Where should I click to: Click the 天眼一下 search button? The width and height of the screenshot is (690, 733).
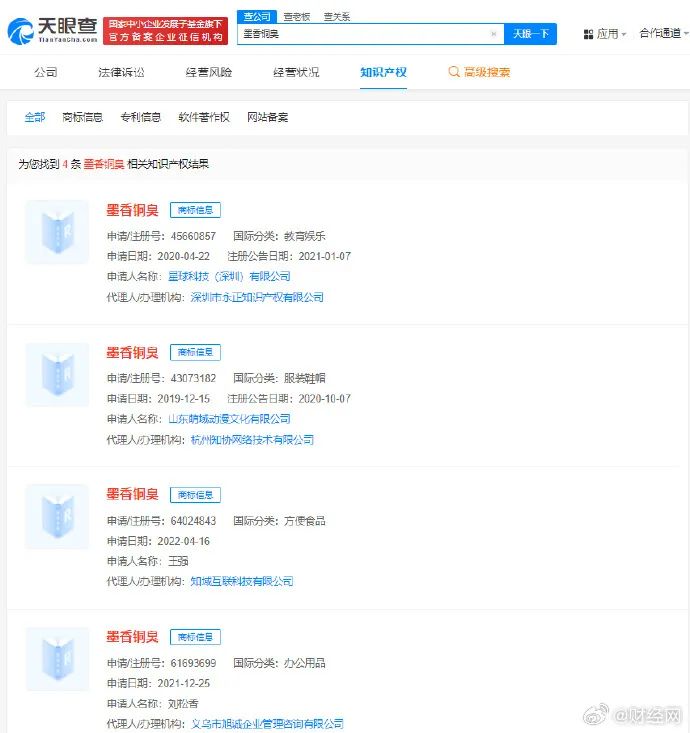[x=530, y=34]
